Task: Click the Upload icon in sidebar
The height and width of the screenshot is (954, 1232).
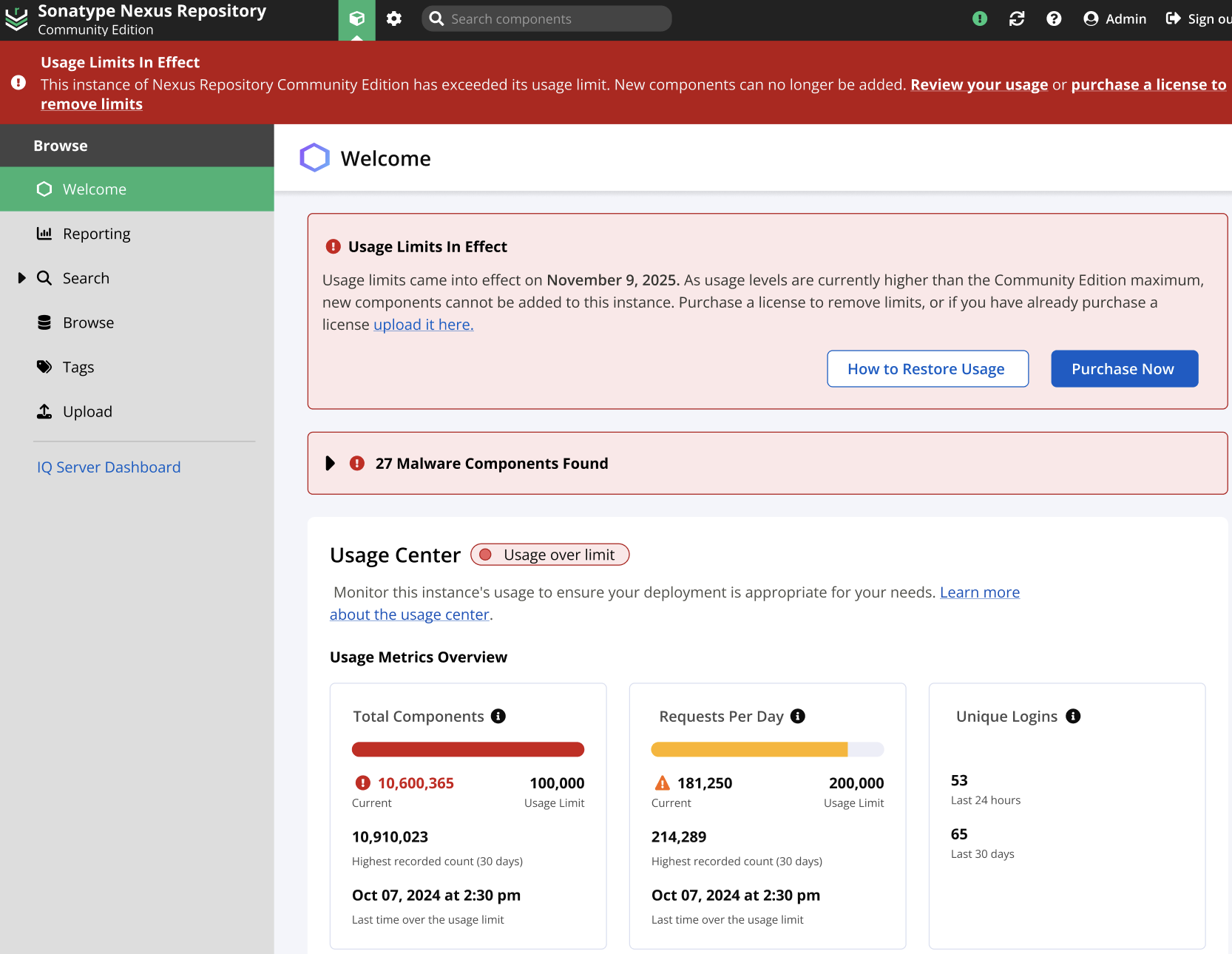Action: point(44,411)
